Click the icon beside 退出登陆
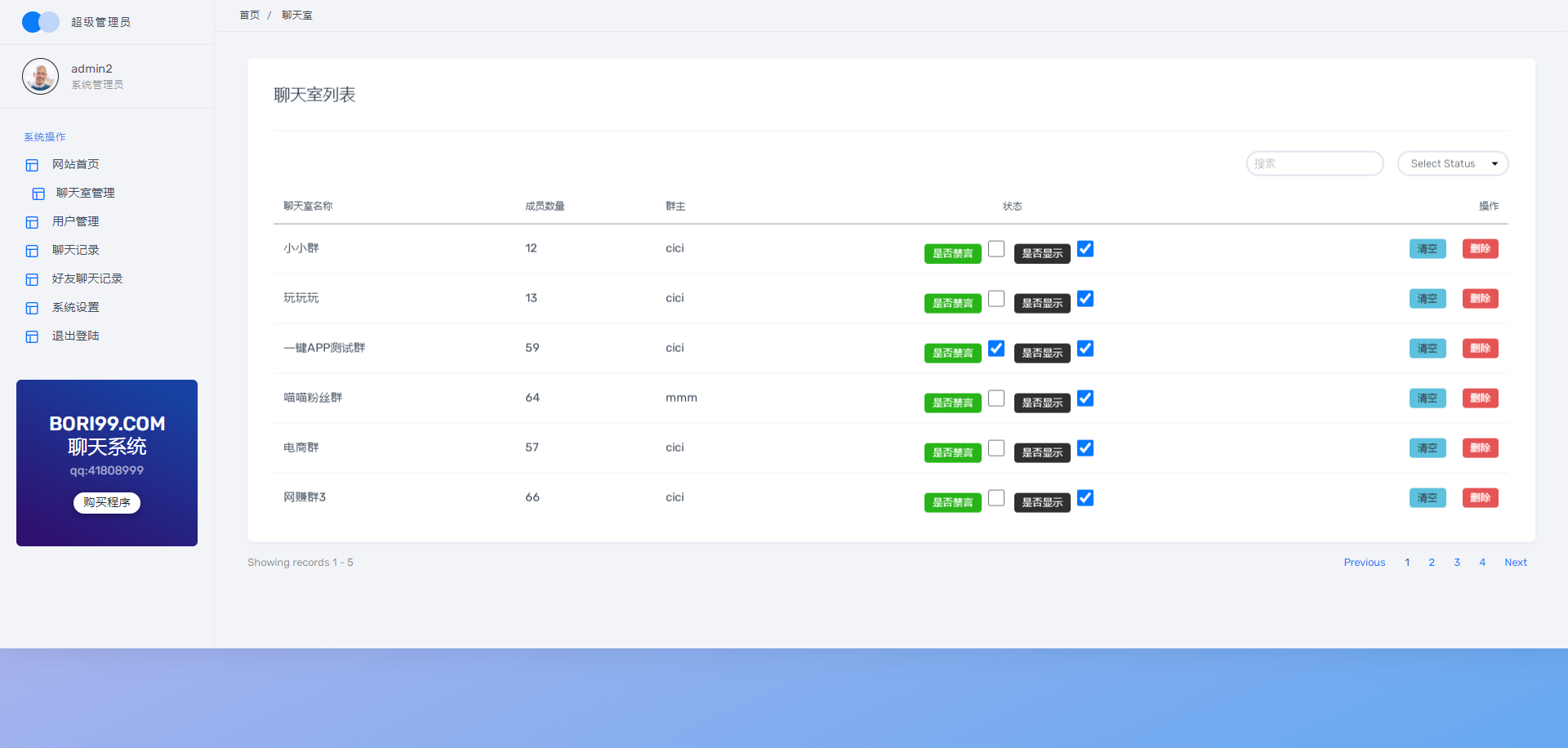 point(32,336)
